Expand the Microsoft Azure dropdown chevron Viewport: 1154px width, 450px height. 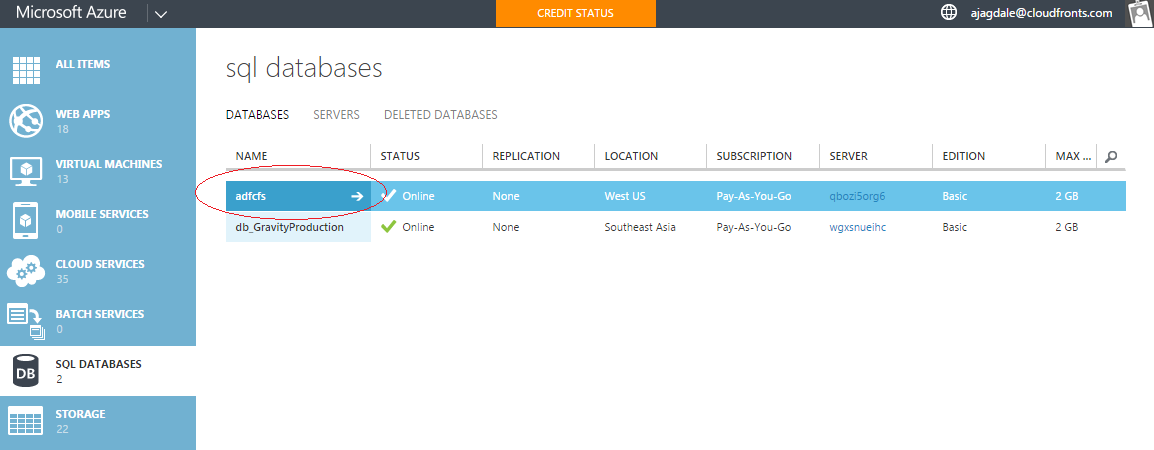click(x=162, y=13)
